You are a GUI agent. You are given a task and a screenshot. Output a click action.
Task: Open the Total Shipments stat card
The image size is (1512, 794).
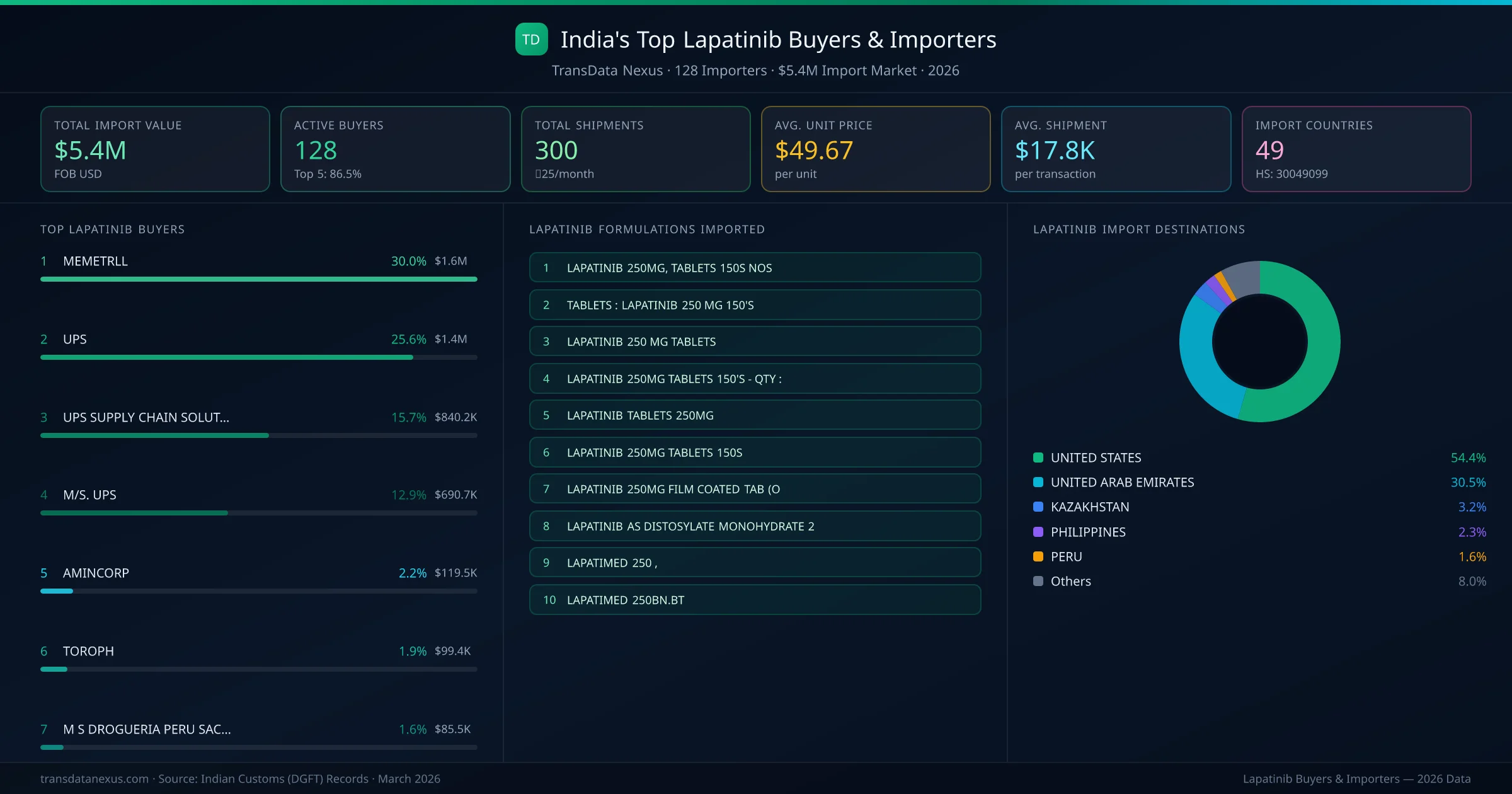pos(635,149)
